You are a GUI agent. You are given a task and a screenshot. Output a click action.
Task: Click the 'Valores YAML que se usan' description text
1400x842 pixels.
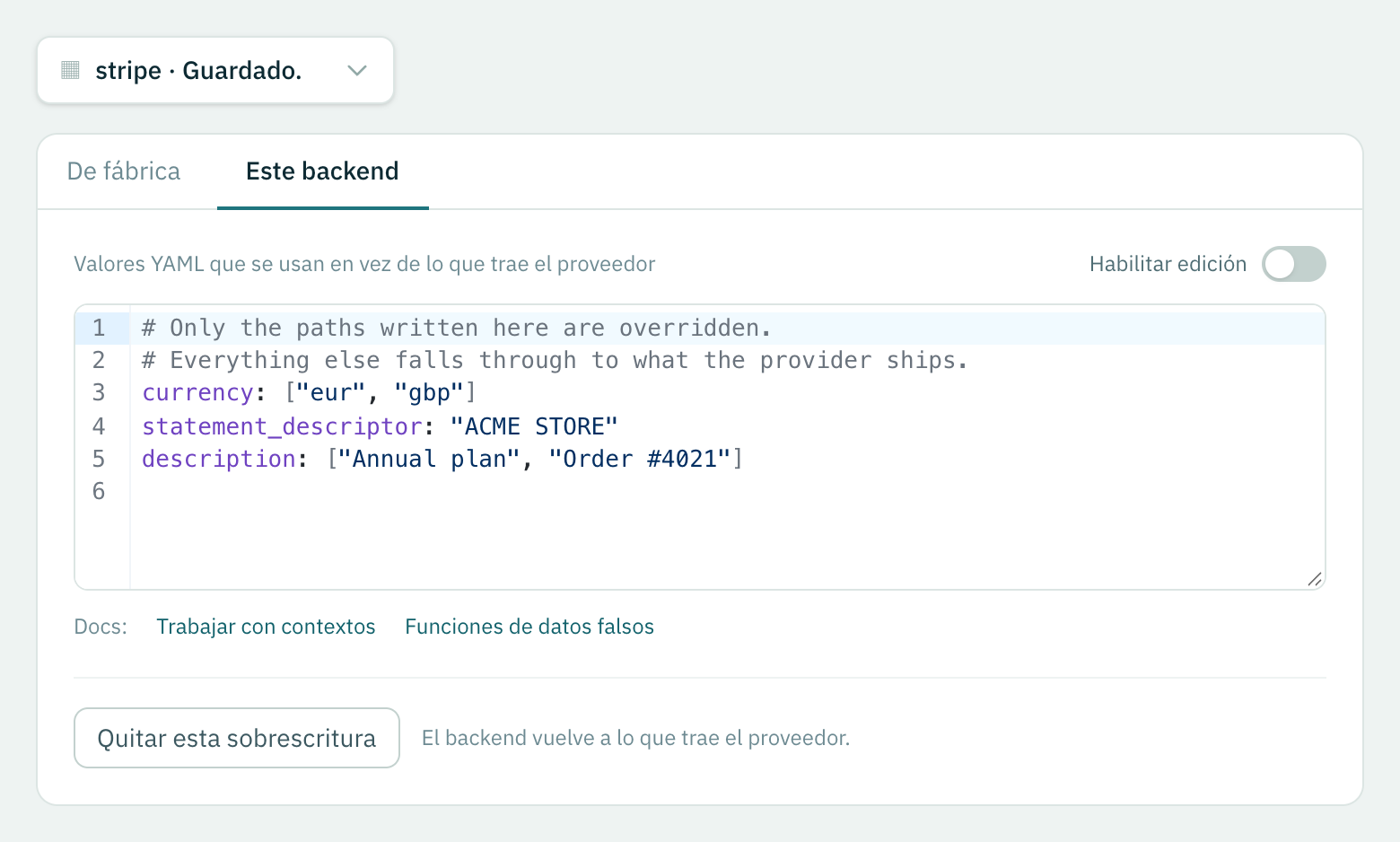click(x=364, y=264)
